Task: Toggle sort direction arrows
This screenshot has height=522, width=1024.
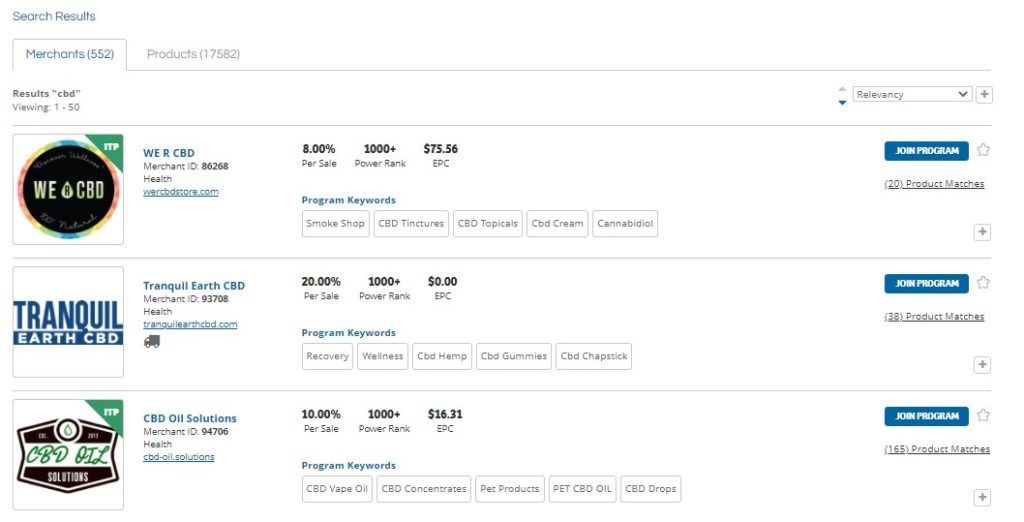Action: pyautogui.click(x=842, y=94)
